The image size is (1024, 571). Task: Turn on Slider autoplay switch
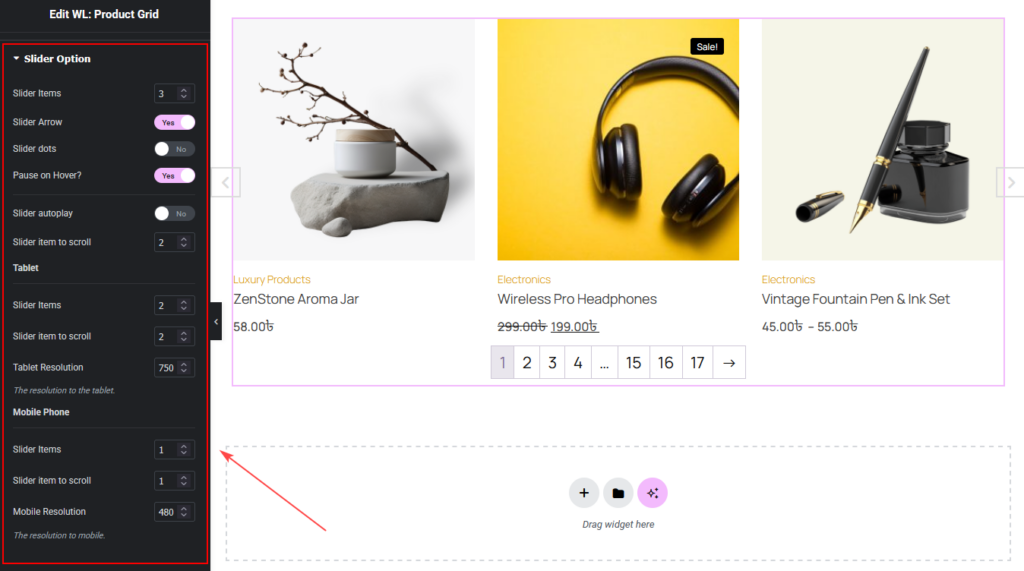click(x=174, y=213)
